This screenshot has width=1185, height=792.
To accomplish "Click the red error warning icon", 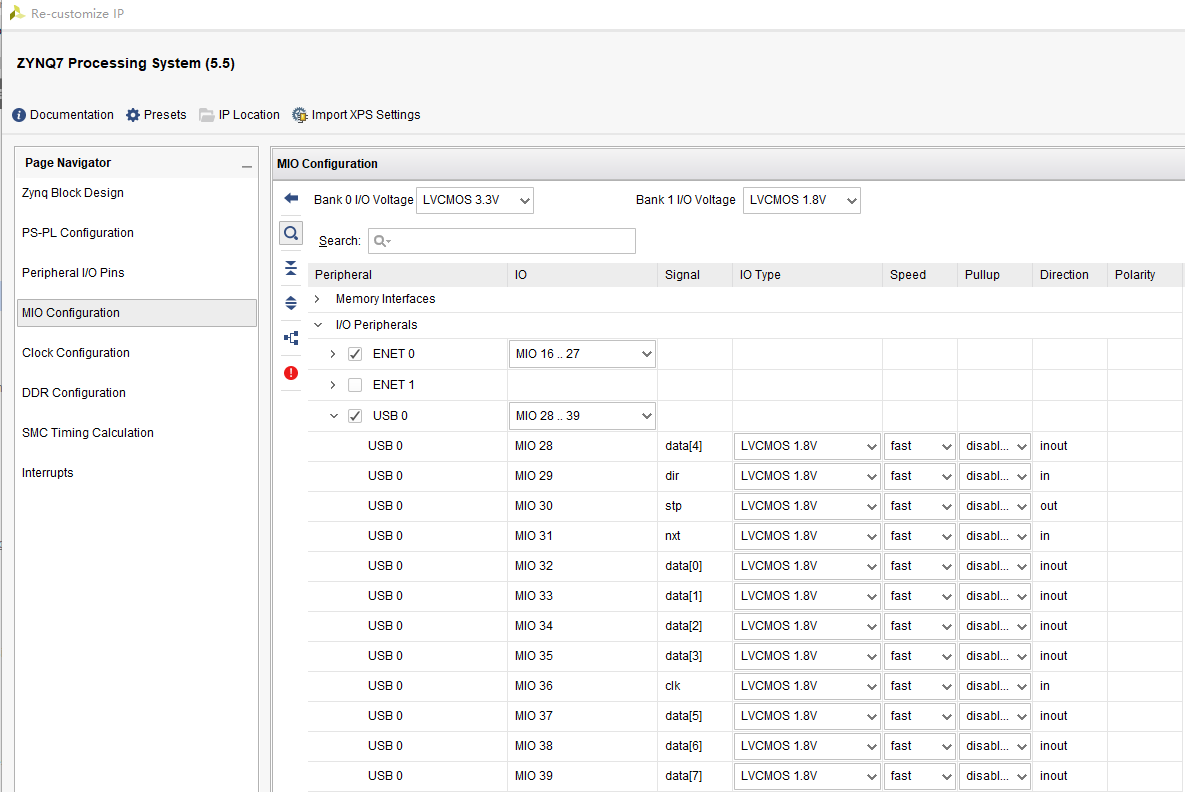I will [x=291, y=373].
